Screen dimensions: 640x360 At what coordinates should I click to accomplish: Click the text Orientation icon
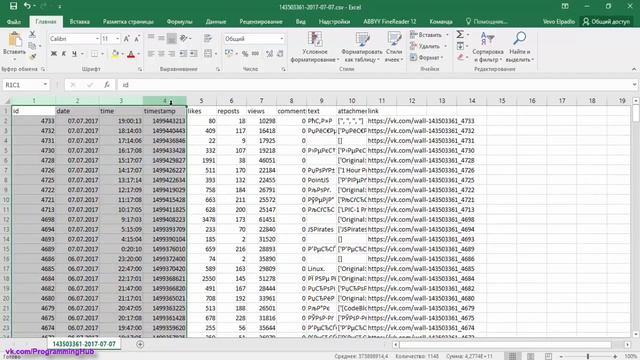click(x=184, y=38)
